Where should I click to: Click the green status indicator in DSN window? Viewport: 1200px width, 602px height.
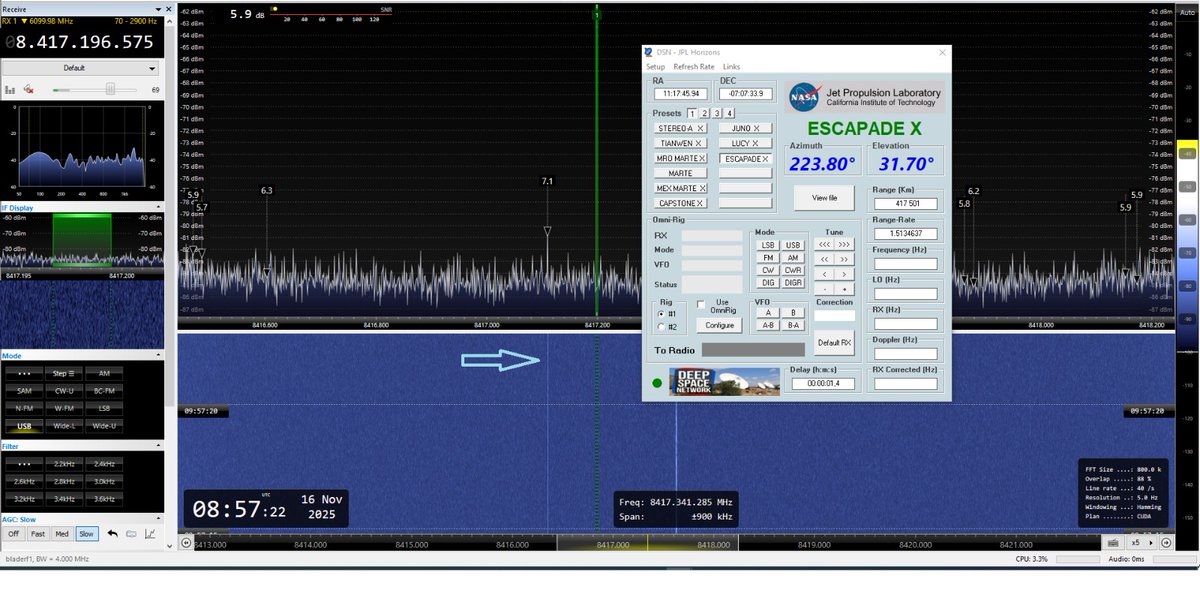pyautogui.click(x=656, y=383)
